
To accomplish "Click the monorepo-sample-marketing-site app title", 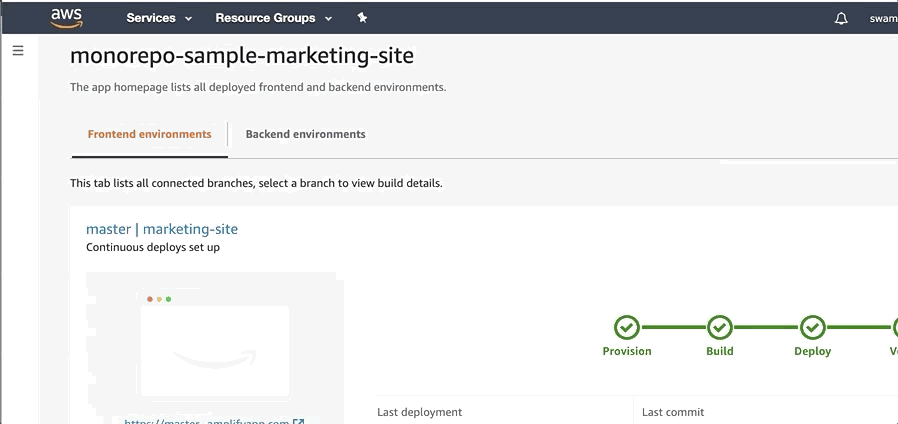I will point(242,56).
